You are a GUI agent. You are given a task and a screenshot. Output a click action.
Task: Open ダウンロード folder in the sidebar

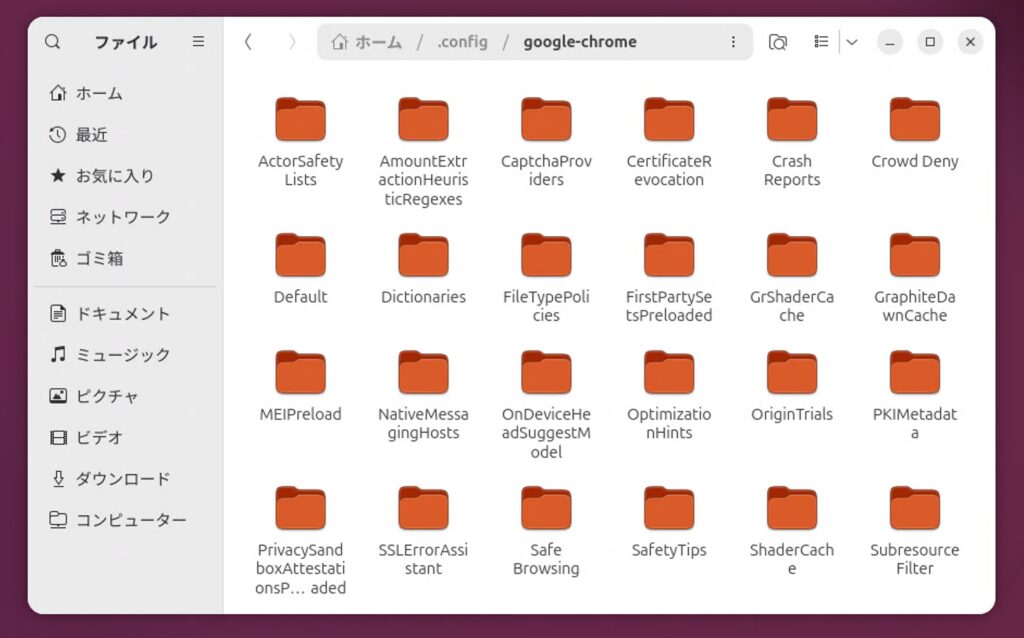122,479
